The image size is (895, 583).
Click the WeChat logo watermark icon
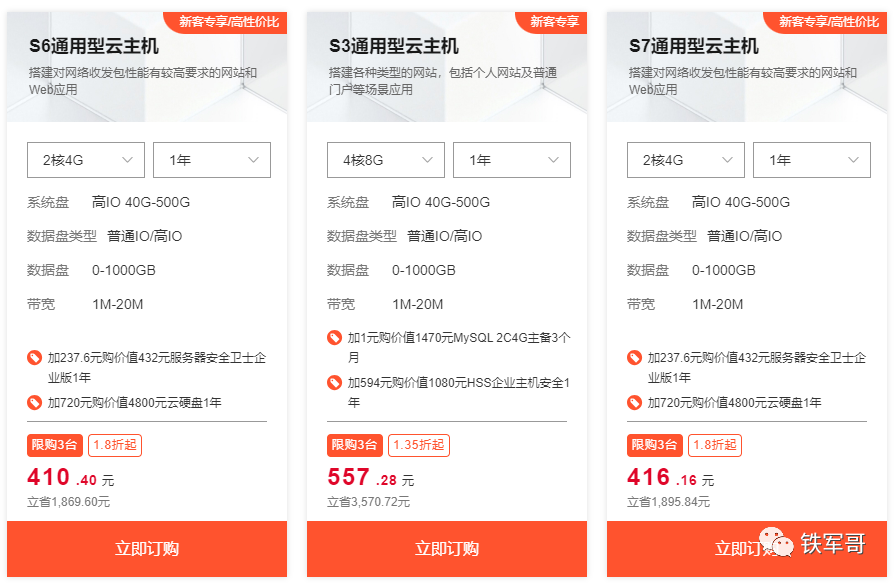click(776, 542)
